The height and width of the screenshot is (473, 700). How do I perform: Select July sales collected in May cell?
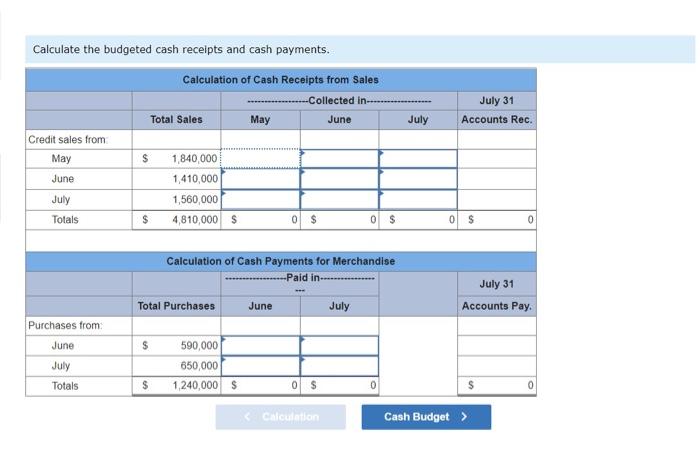[x=261, y=199]
